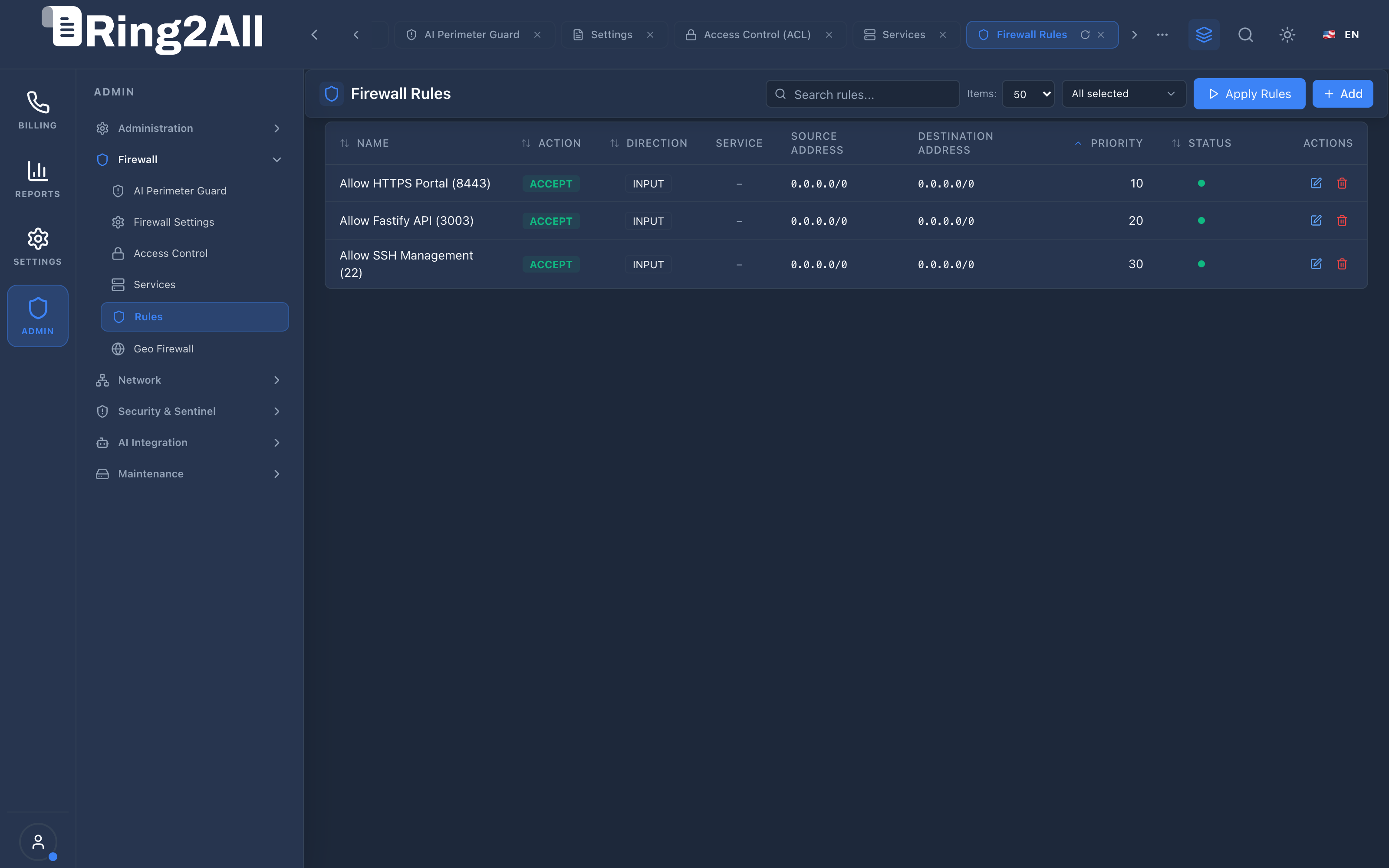Image resolution: width=1389 pixels, height=868 pixels.
Task: Delete the Allow Fastify API (3003) rule
Action: (1342, 220)
